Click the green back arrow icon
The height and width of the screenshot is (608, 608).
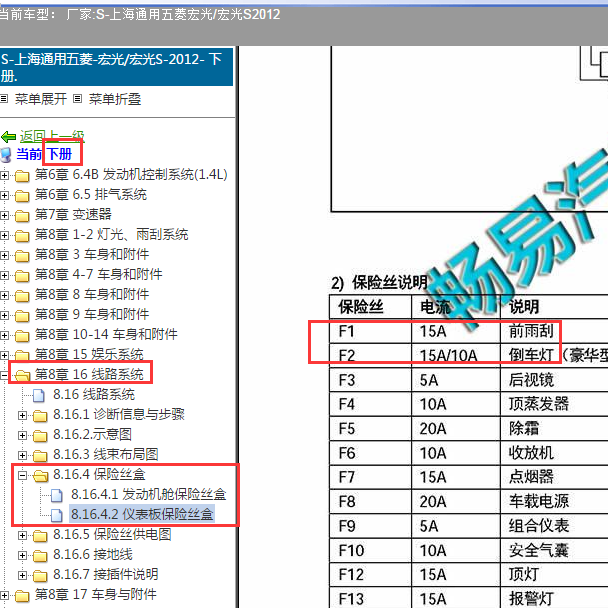pos(9,136)
